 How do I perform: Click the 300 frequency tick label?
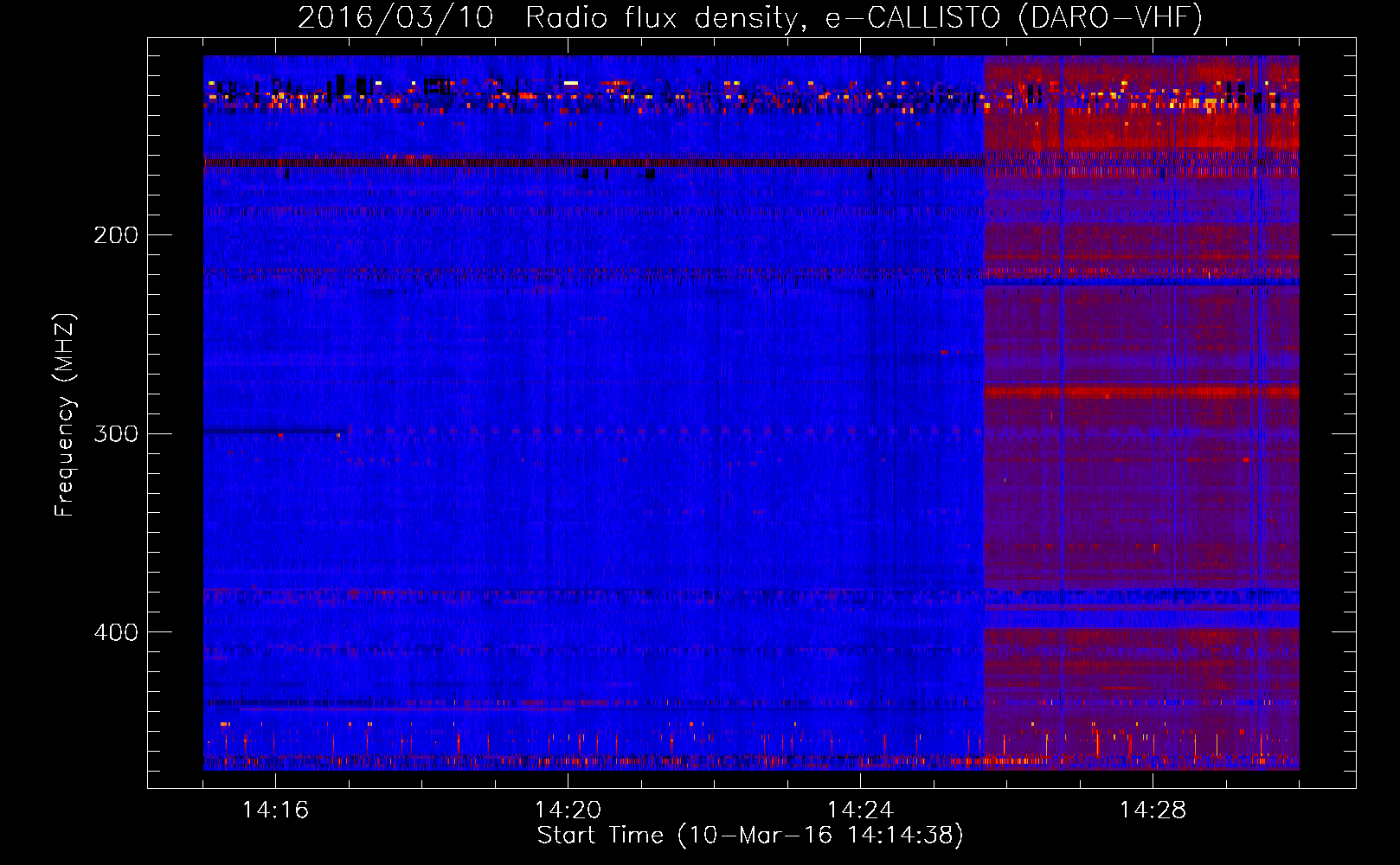pos(116,433)
